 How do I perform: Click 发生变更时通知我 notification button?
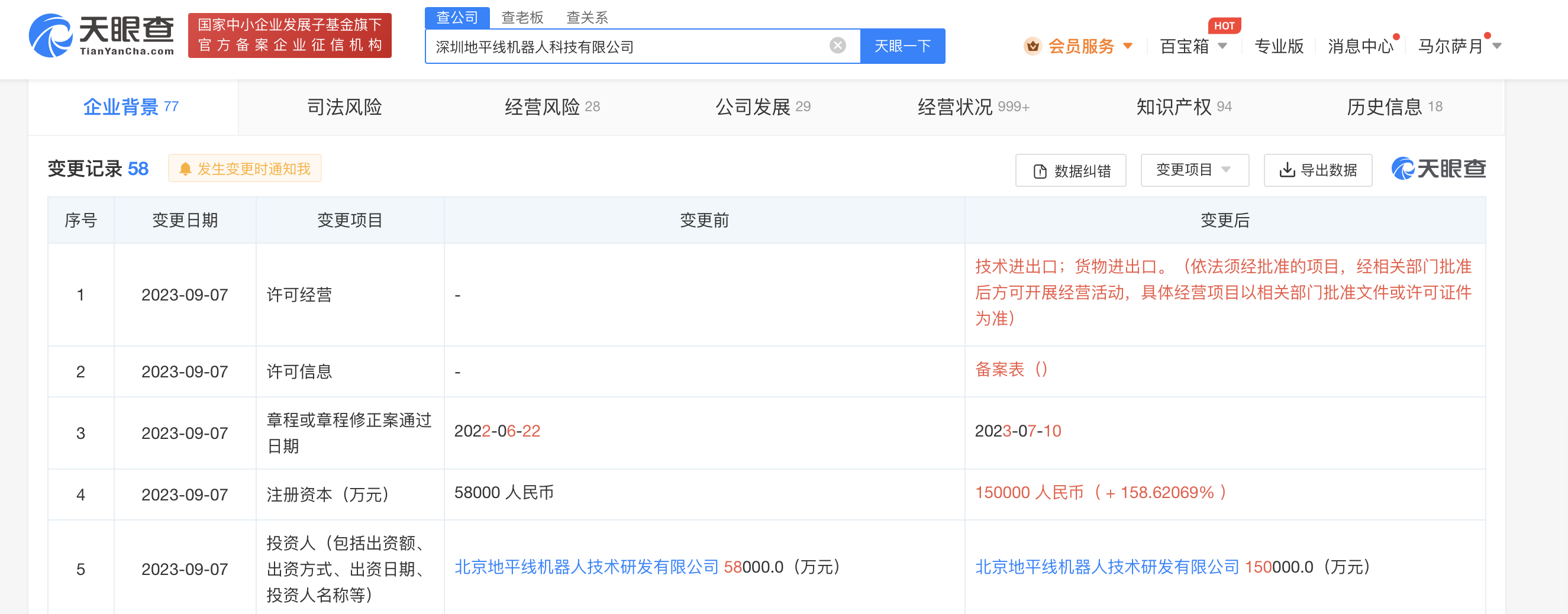click(x=245, y=169)
